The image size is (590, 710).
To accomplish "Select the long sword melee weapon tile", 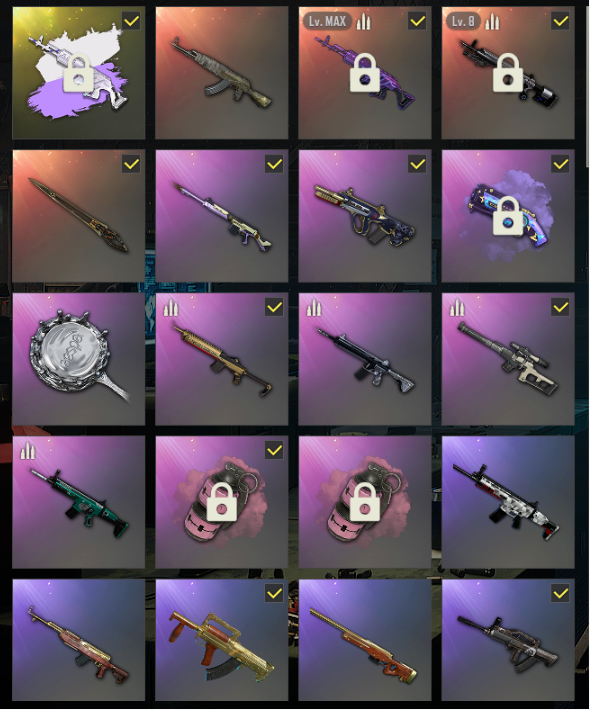I will (x=78, y=216).
